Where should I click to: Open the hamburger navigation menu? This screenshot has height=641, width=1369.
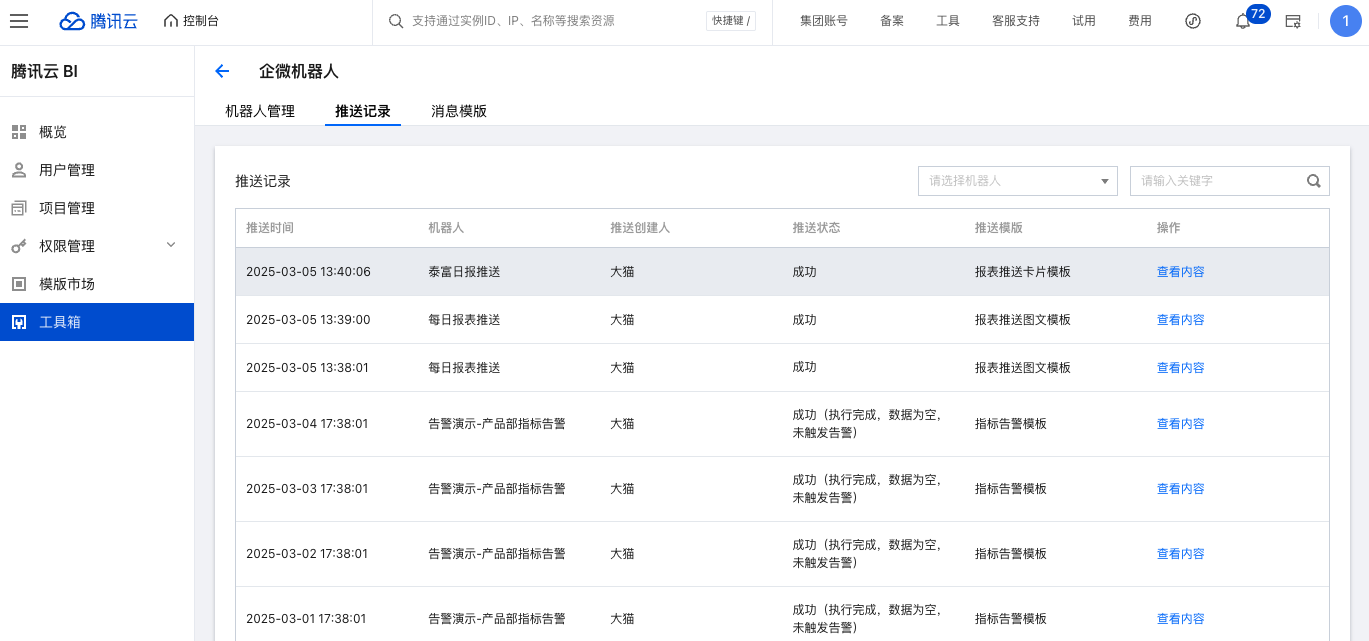coord(19,21)
